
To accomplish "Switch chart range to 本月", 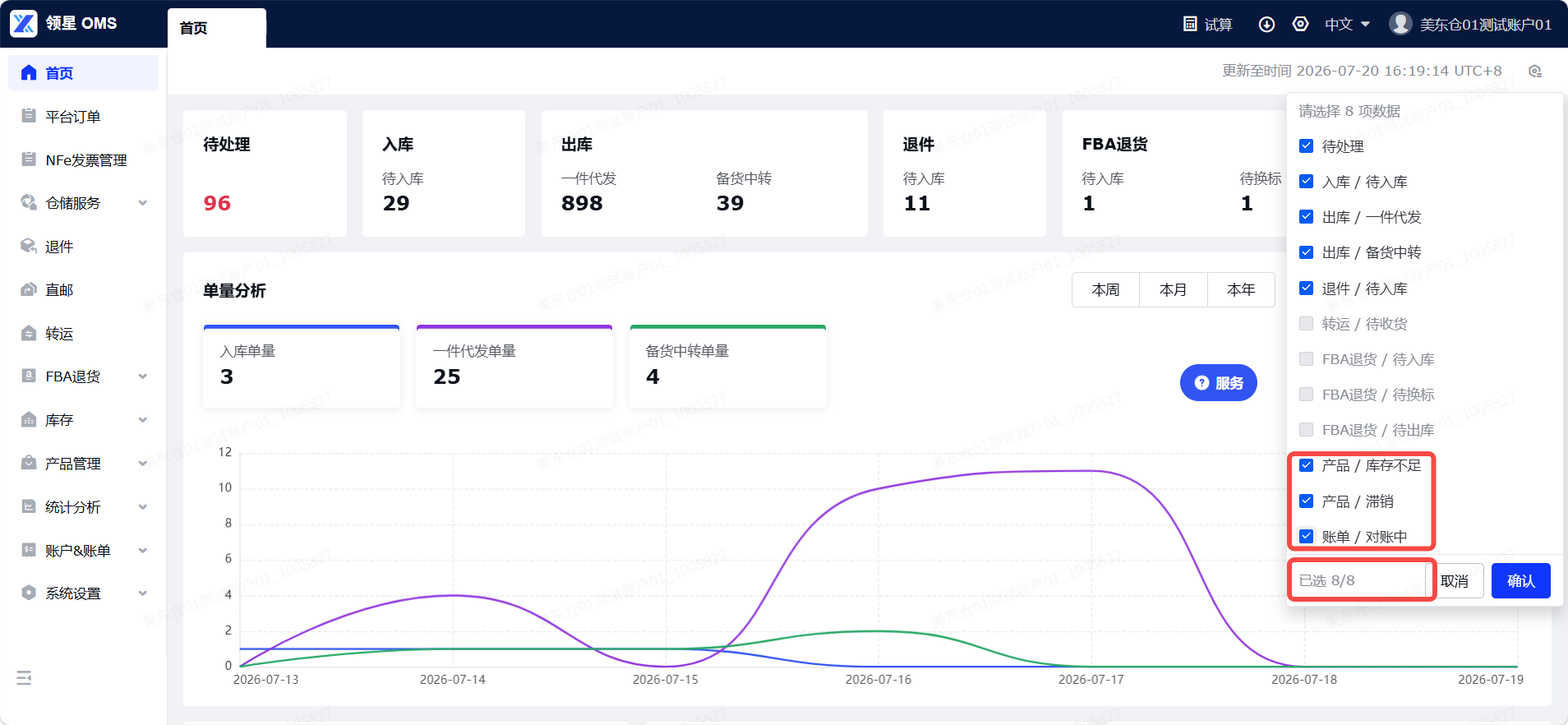I will tap(1173, 290).
